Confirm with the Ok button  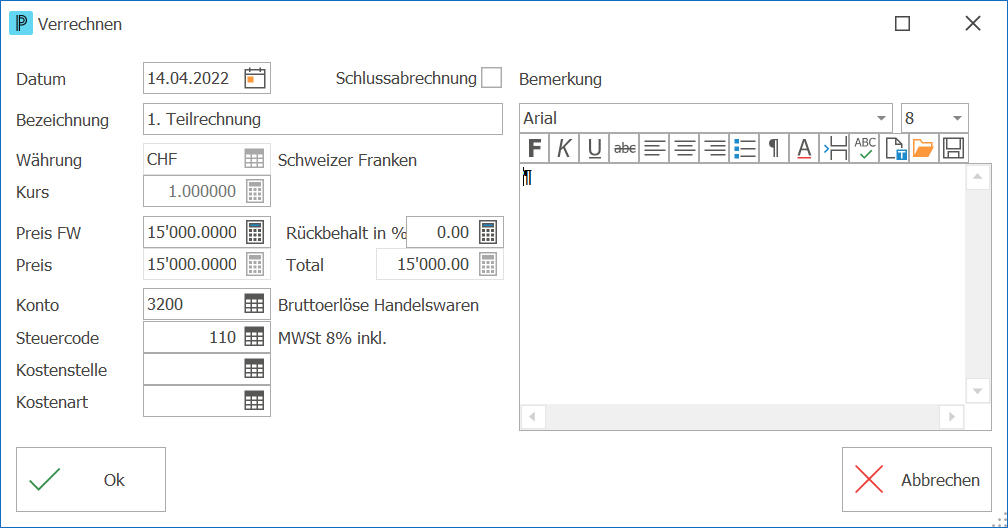coord(91,480)
